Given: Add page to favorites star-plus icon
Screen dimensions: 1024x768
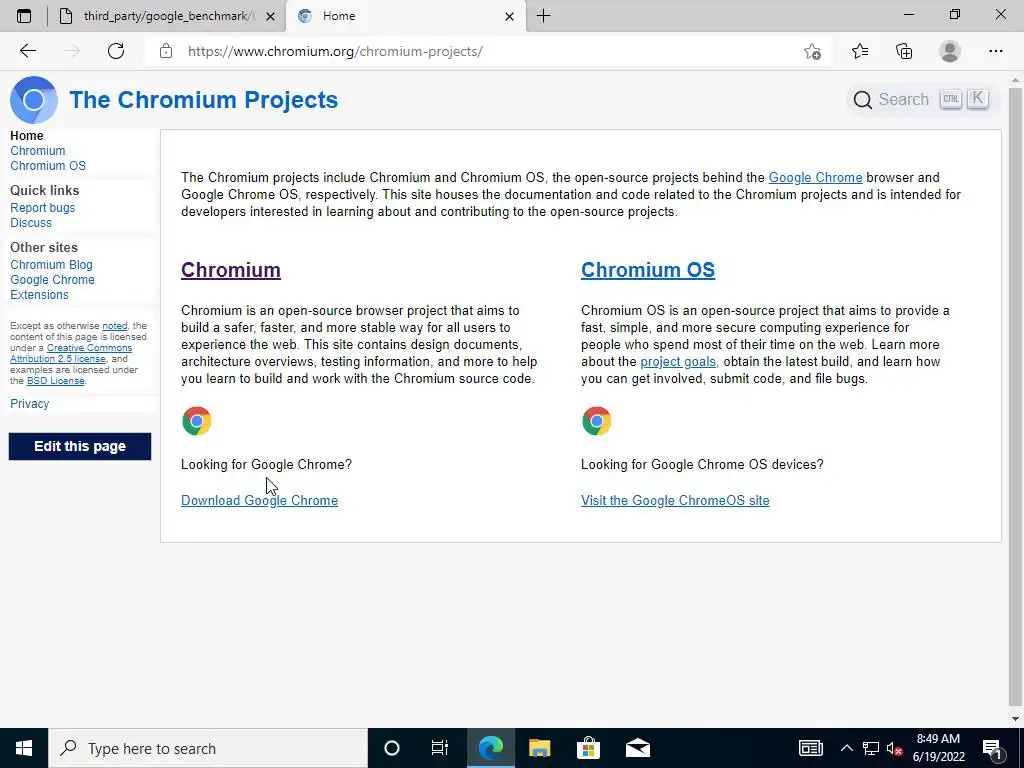Looking at the screenshot, I should click(812, 51).
